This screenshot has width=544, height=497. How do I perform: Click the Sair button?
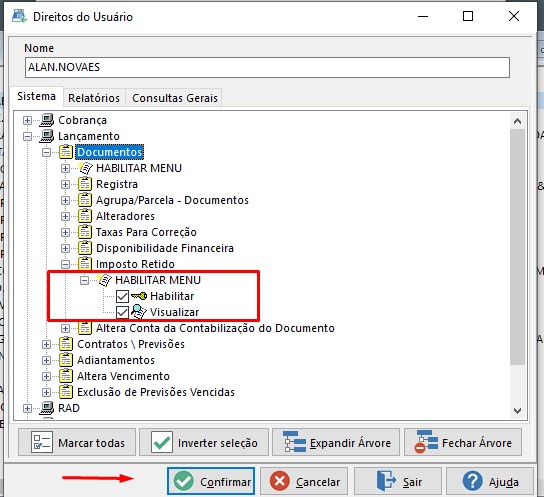click(x=398, y=481)
